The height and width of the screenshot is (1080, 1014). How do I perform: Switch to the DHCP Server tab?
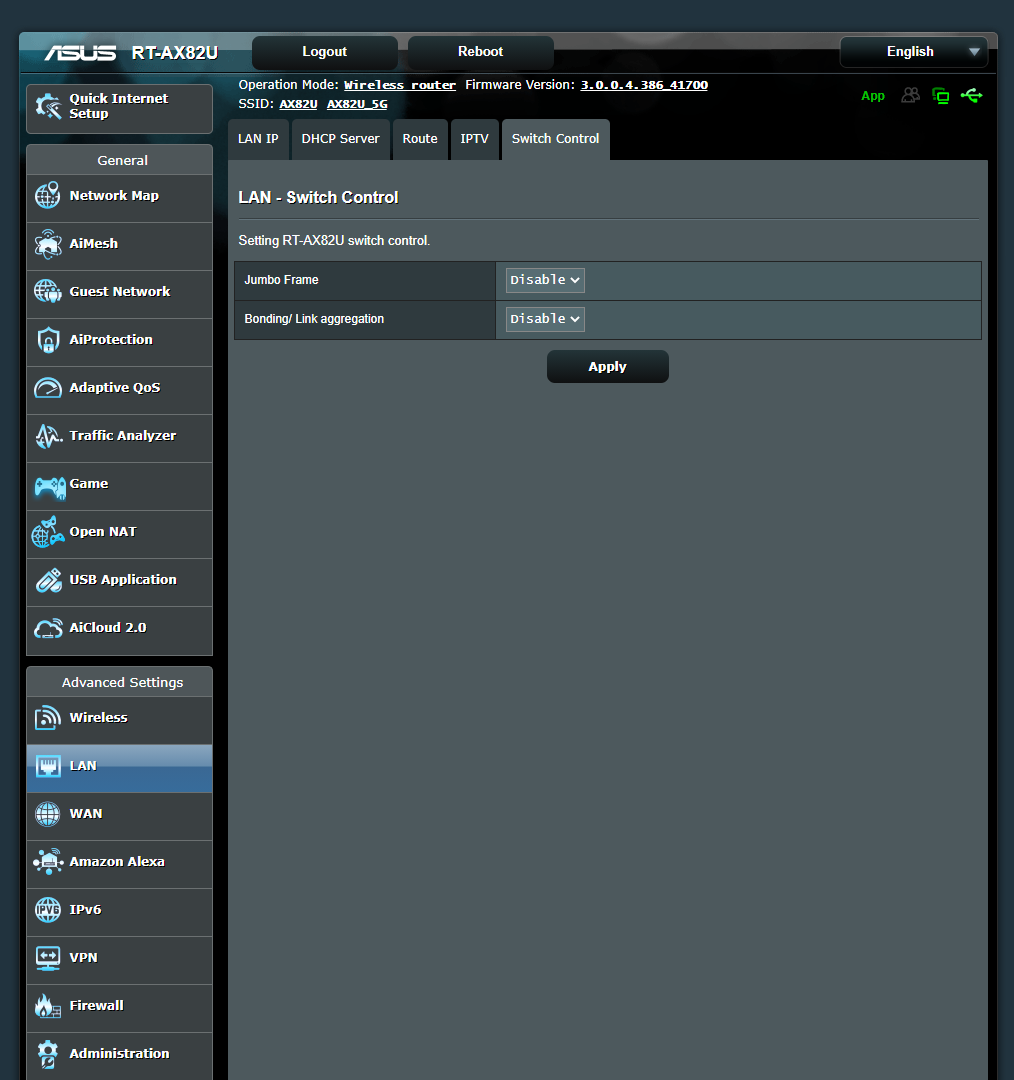coord(340,139)
